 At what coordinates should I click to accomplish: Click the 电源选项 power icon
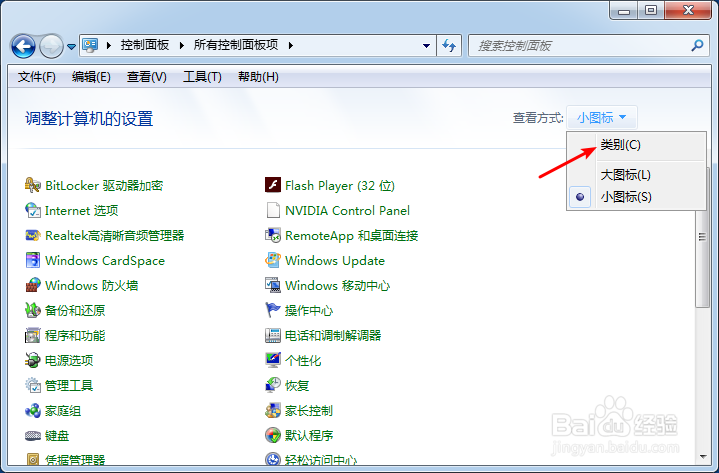[x=33, y=360]
